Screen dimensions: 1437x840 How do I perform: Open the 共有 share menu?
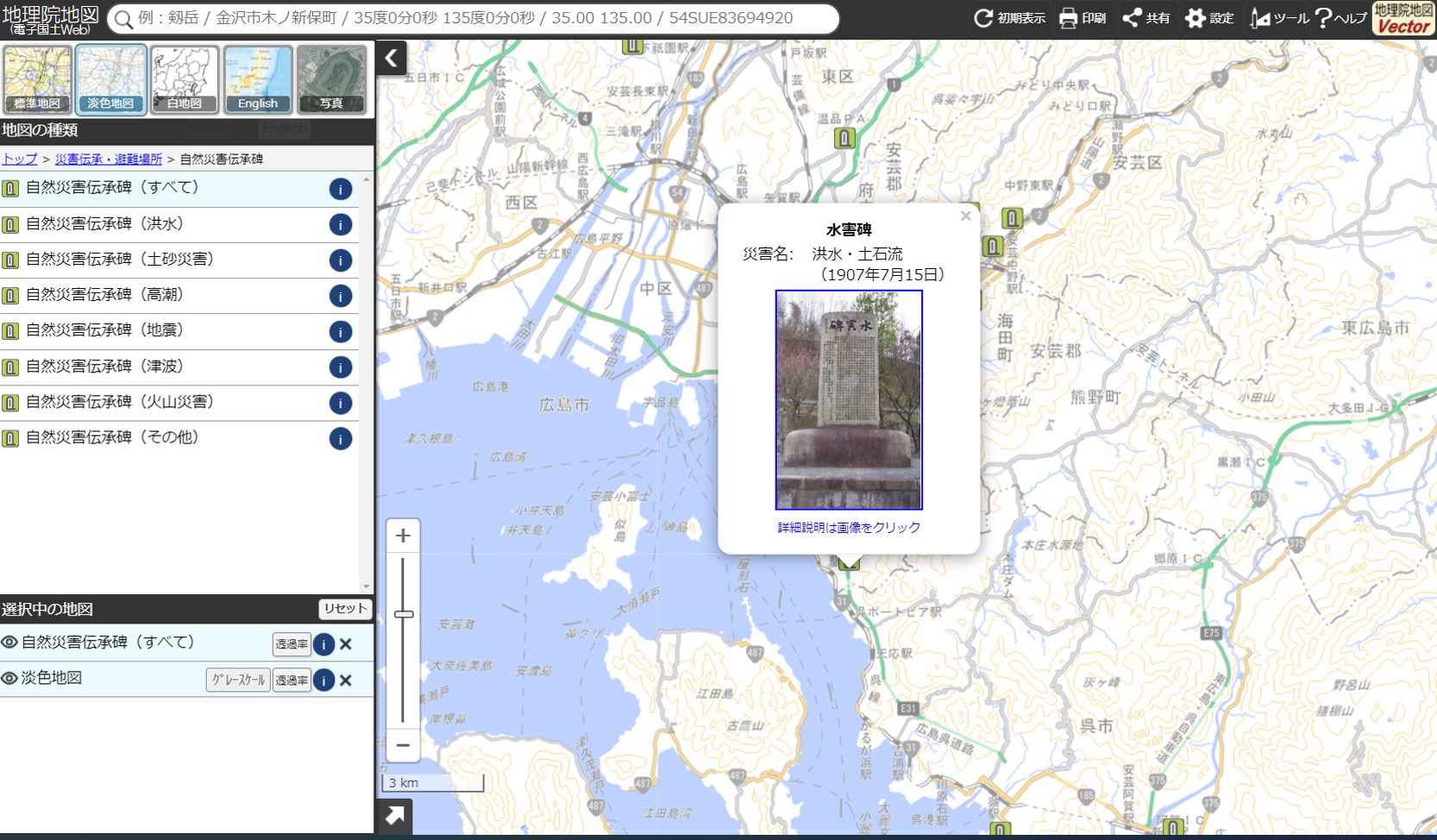tap(1145, 18)
